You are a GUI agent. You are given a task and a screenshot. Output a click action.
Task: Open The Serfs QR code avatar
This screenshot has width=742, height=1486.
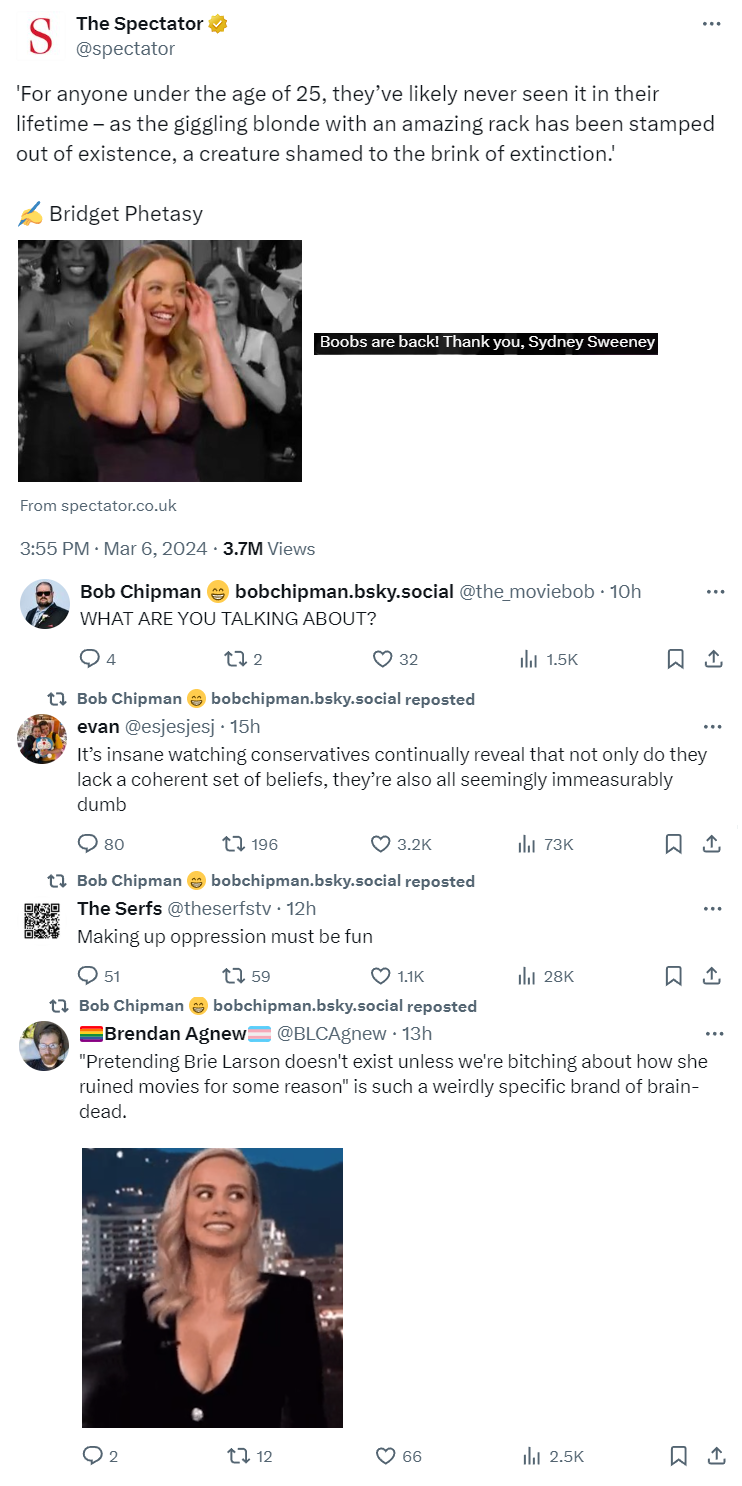pos(42,921)
